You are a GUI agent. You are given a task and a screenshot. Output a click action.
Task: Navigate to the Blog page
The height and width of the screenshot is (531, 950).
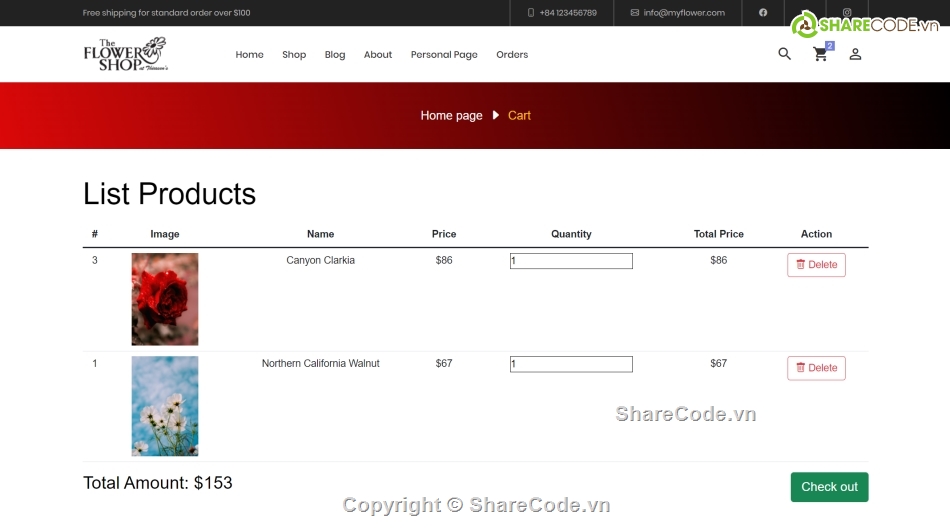point(335,55)
